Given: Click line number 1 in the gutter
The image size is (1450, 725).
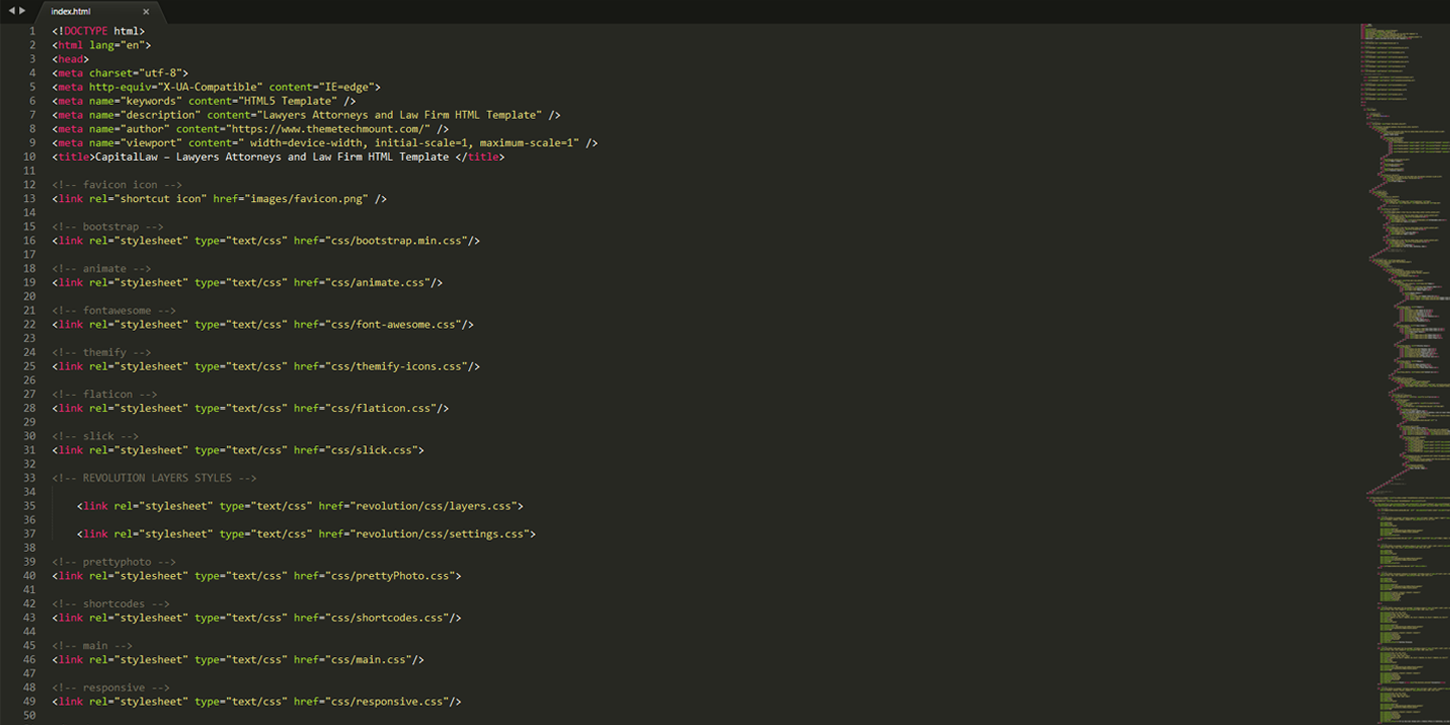Looking at the screenshot, I should click(32, 31).
